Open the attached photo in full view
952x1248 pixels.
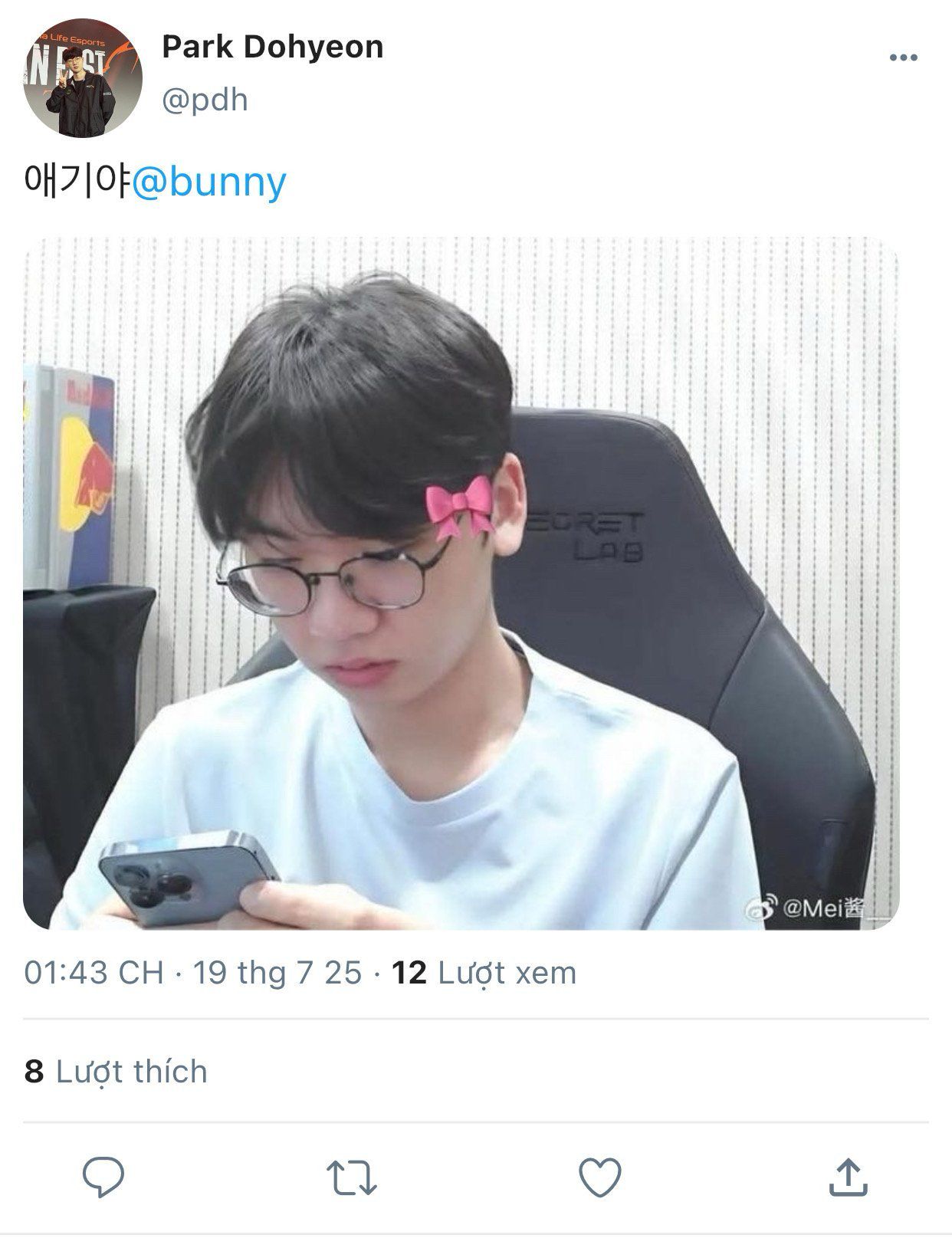(x=461, y=583)
